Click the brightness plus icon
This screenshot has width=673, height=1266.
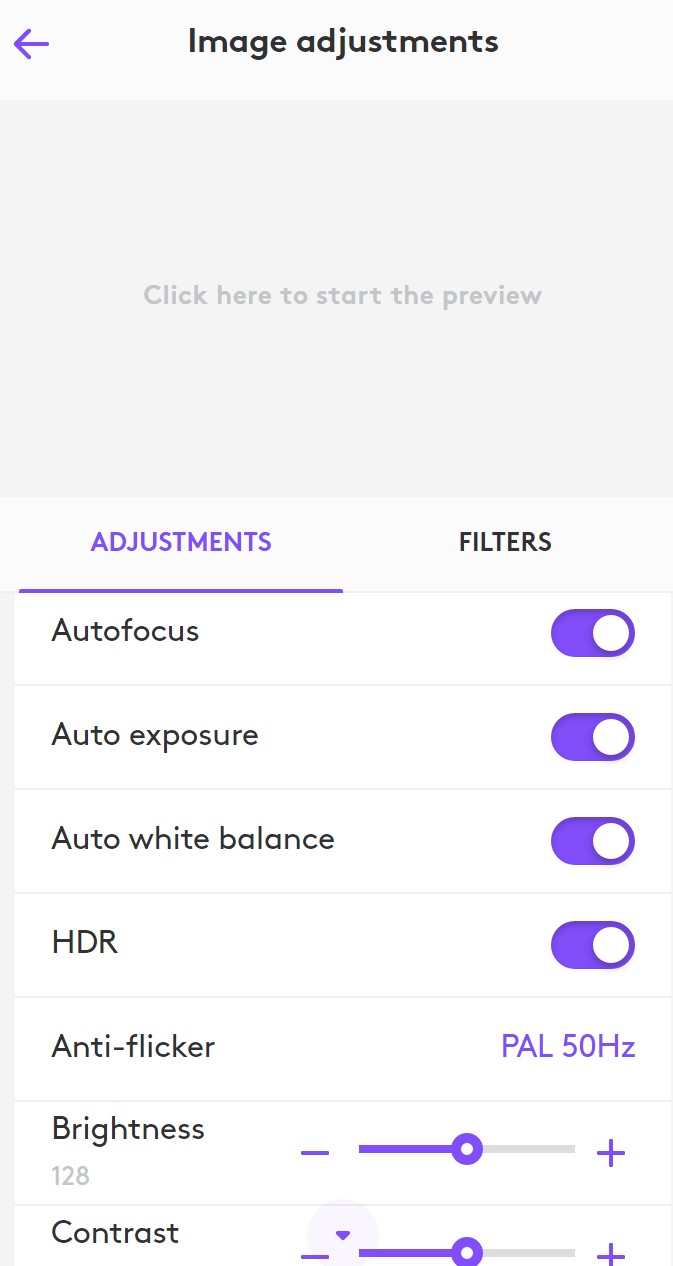[x=610, y=1153]
